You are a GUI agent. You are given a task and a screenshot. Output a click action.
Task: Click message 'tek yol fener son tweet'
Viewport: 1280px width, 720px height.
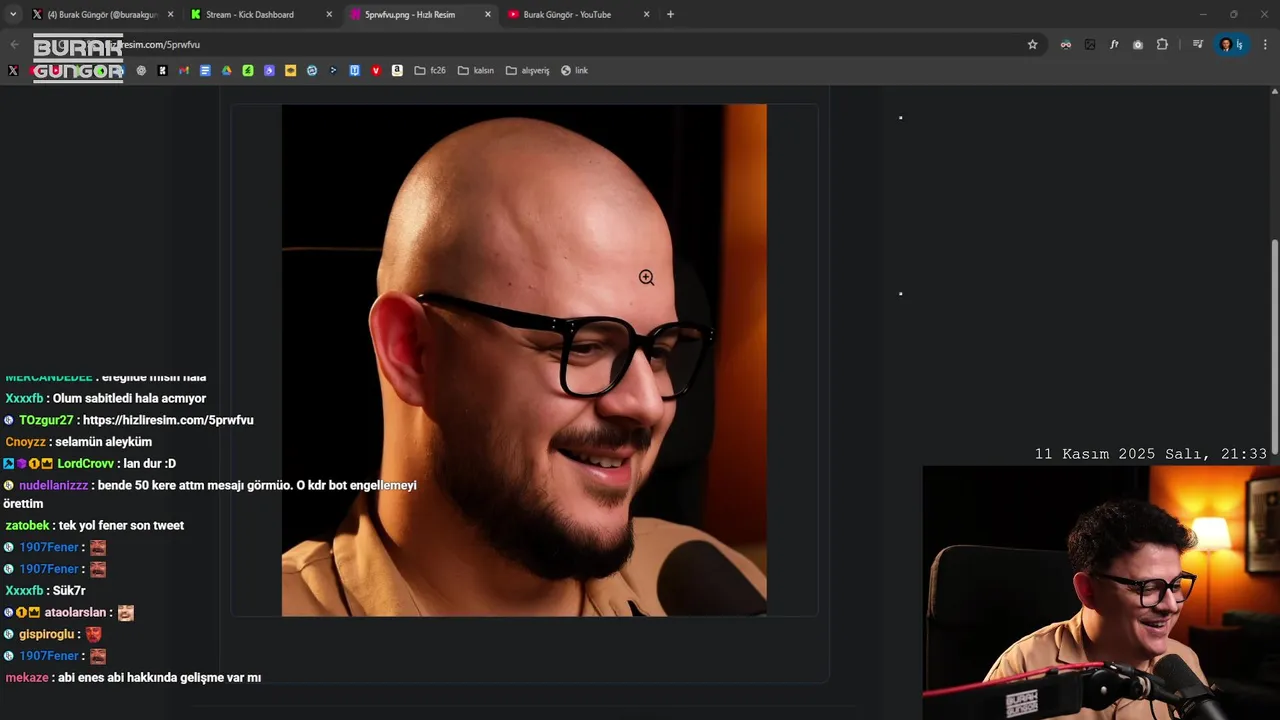(121, 525)
